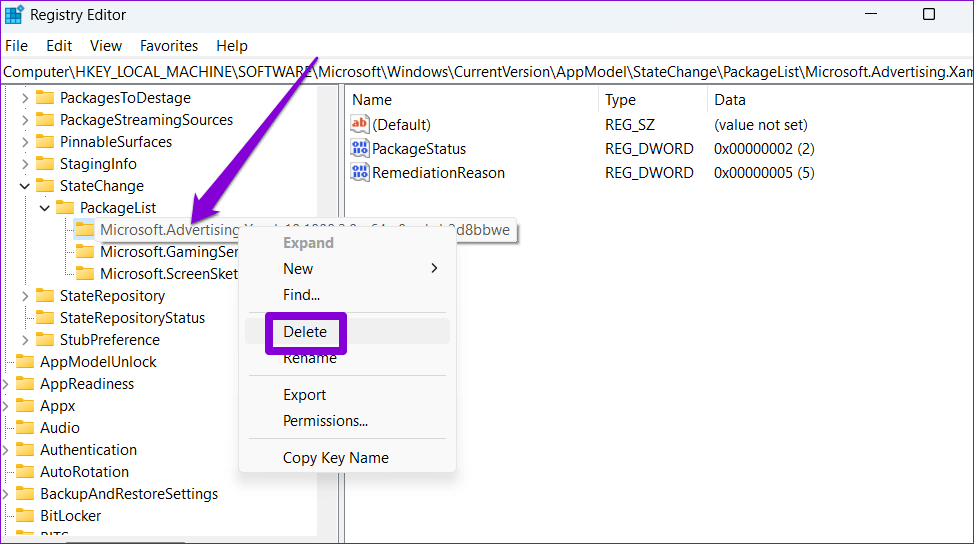The height and width of the screenshot is (544, 974).
Task: Click the Appx folder icon
Action: click(25, 406)
